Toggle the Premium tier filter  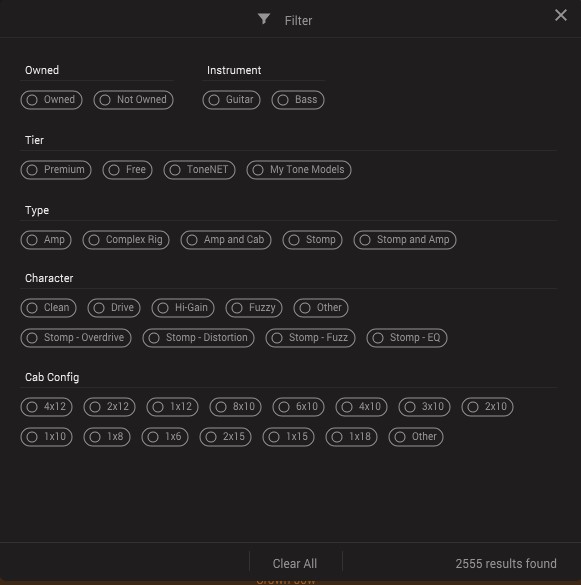56,170
